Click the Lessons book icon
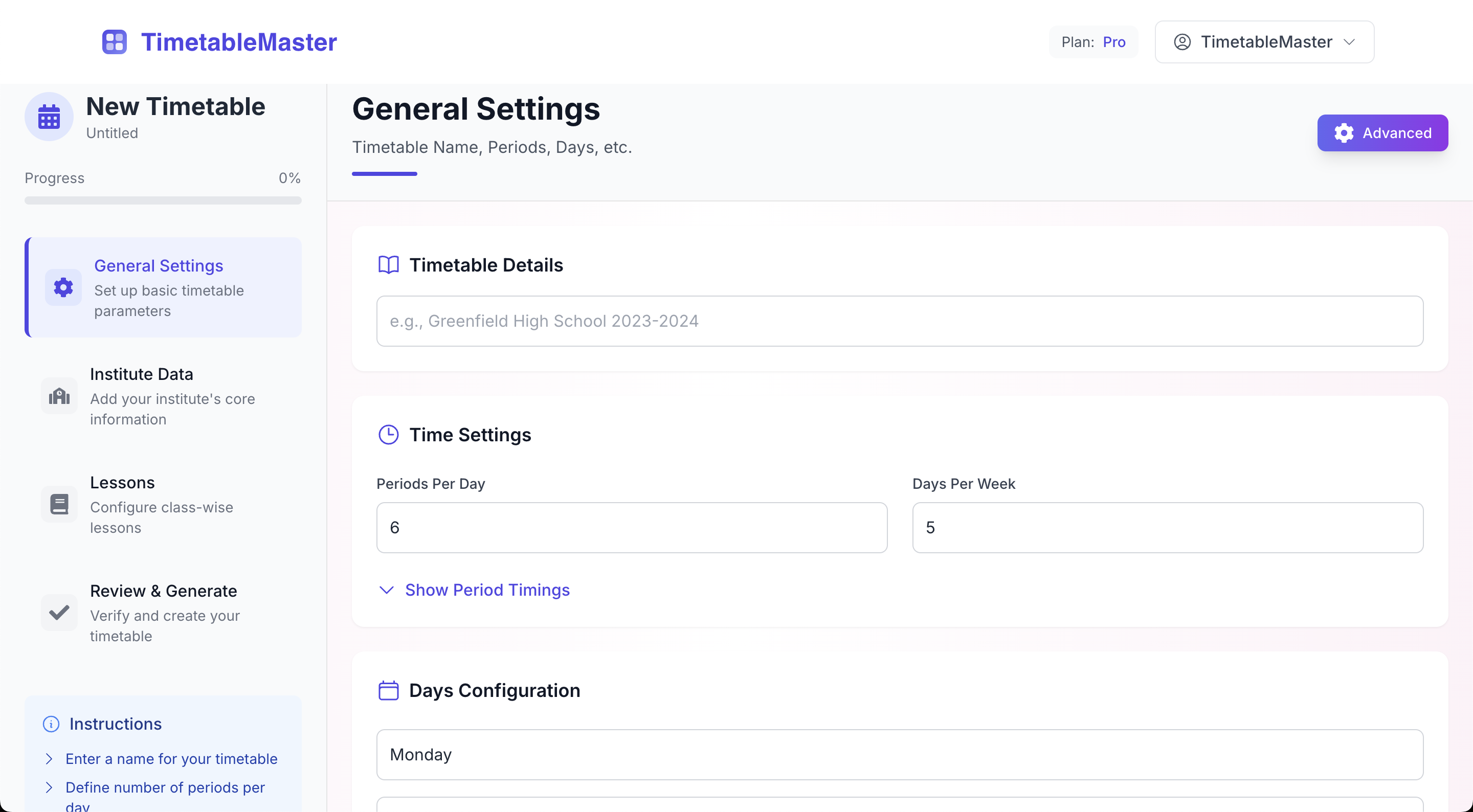1473x812 pixels. (59, 504)
